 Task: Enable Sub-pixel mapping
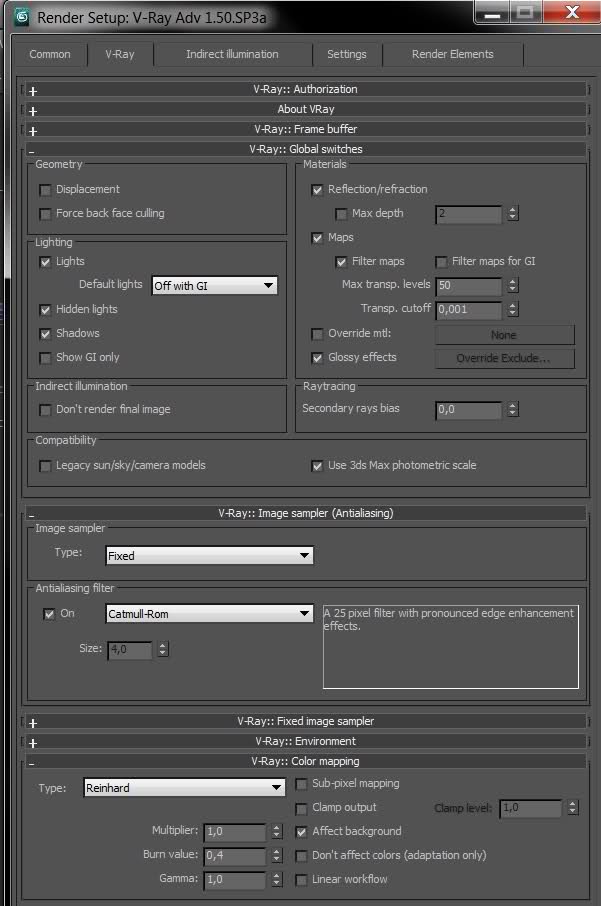click(x=301, y=784)
